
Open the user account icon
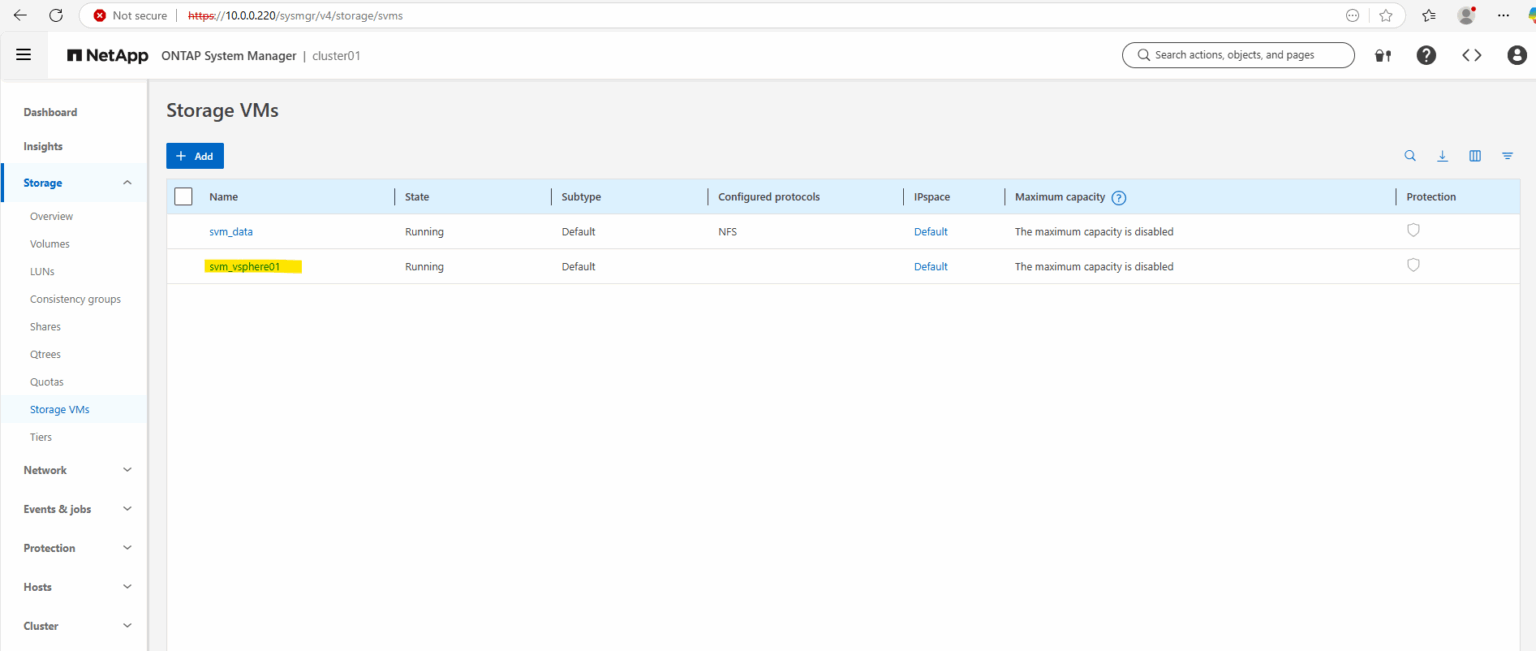click(1516, 55)
